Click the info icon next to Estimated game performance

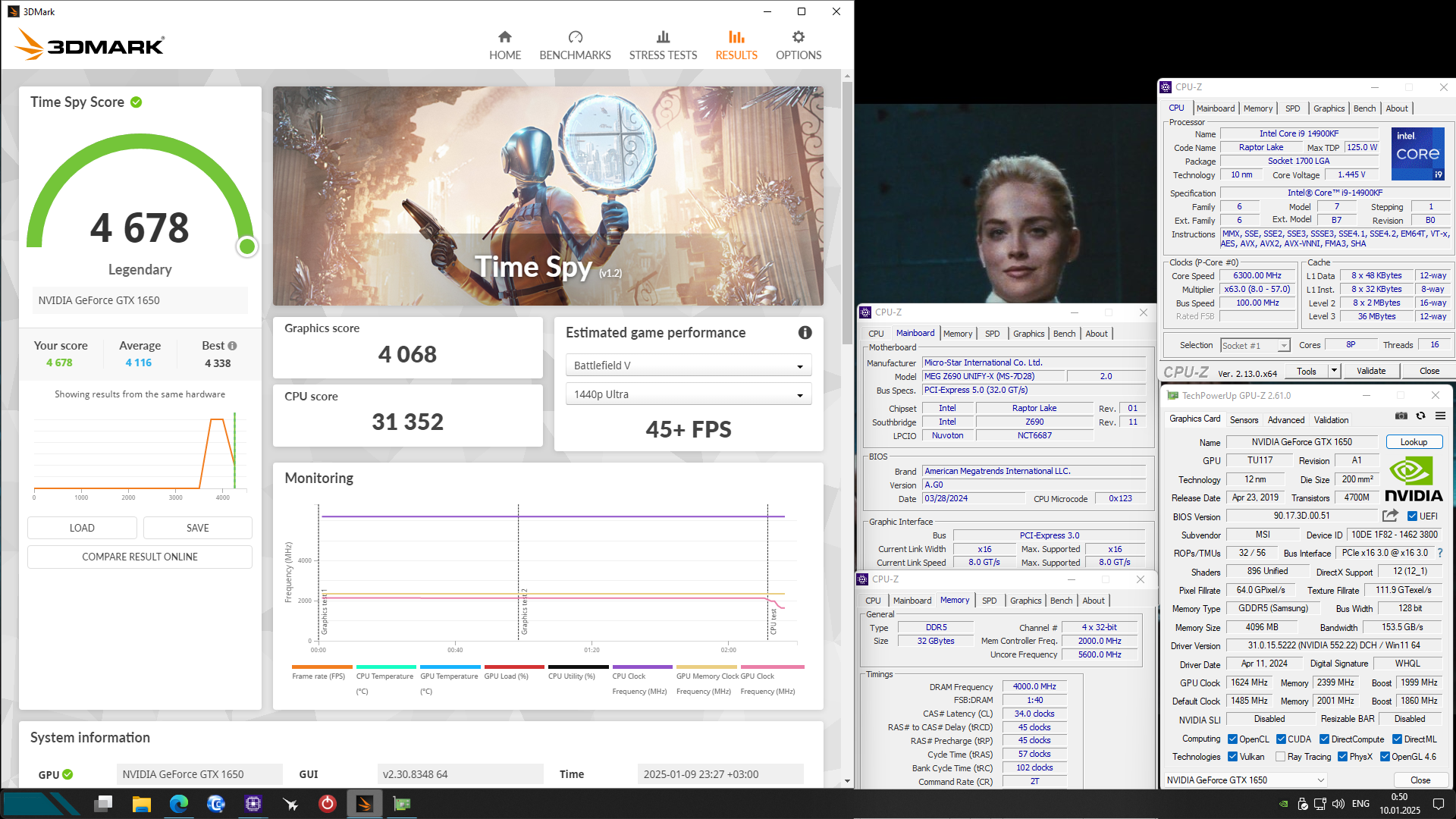[x=805, y=332]
